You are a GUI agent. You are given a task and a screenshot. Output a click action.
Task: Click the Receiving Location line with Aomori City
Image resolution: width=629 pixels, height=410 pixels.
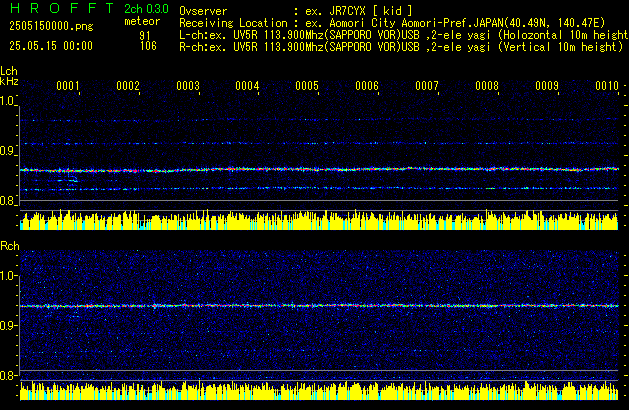coord(392,23)
